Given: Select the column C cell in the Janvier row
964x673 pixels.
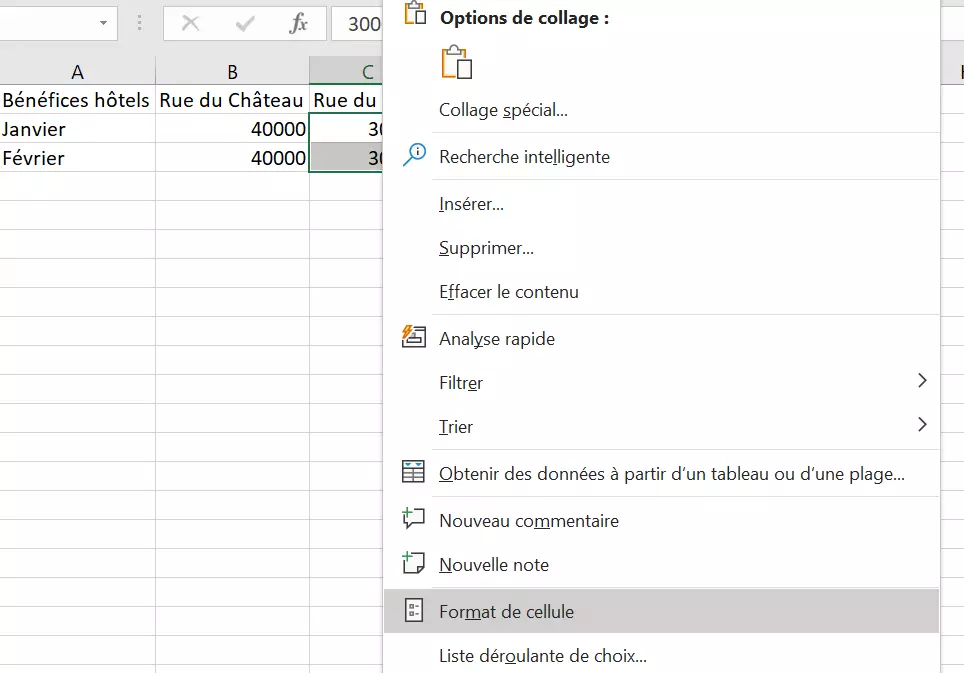Looking at the screenshot, I should click(x=346, y=129).
